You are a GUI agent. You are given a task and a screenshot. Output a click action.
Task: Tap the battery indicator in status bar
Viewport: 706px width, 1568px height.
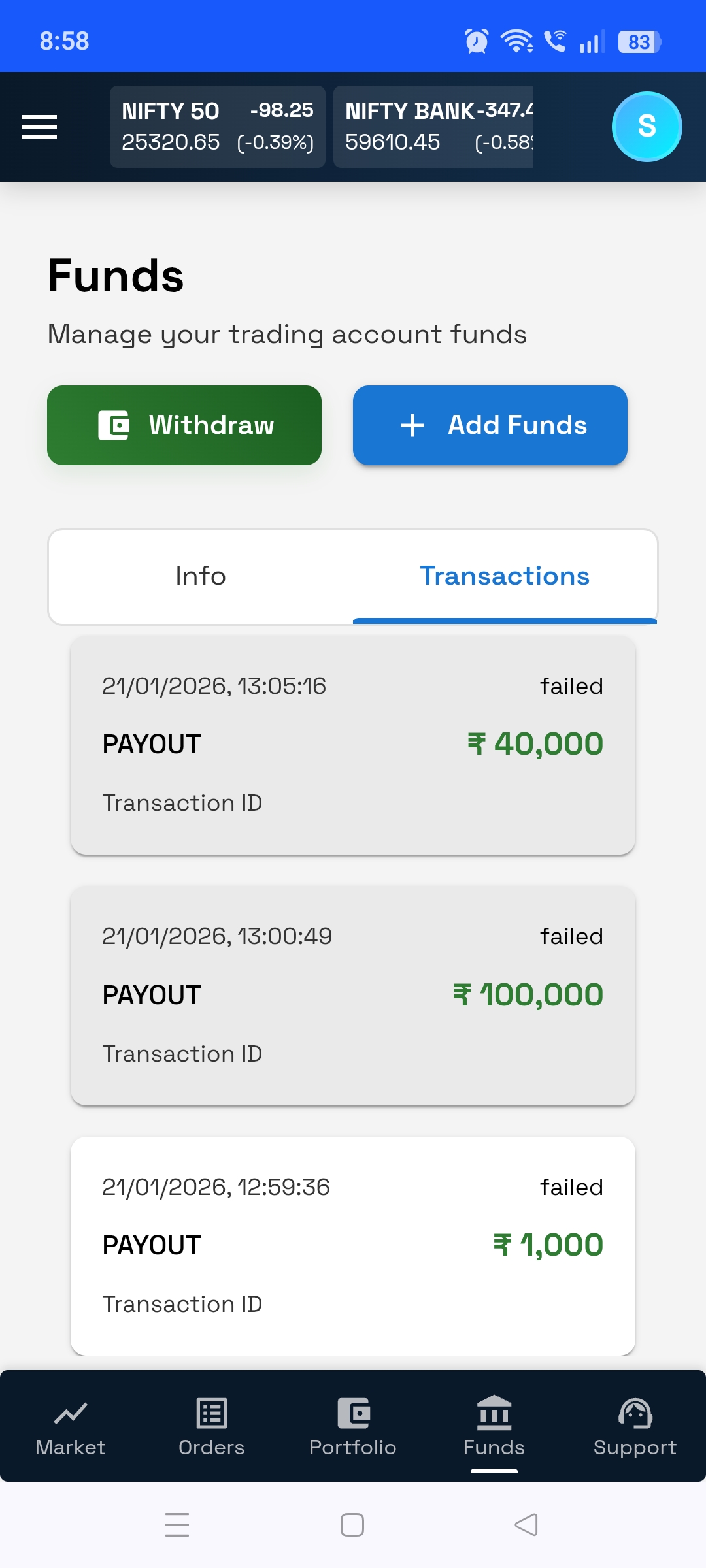coord(639,42)
